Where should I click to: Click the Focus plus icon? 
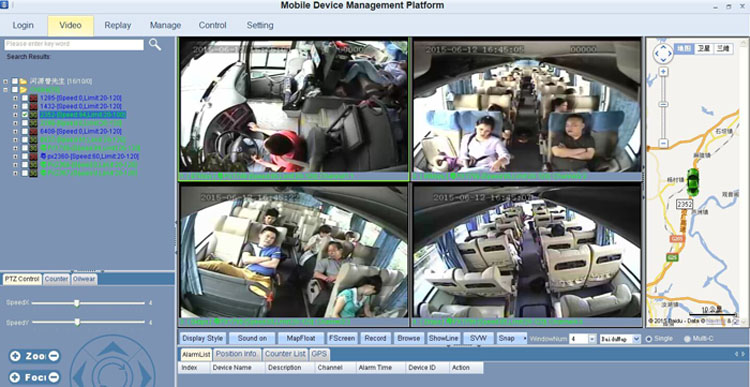coord(15,377)
